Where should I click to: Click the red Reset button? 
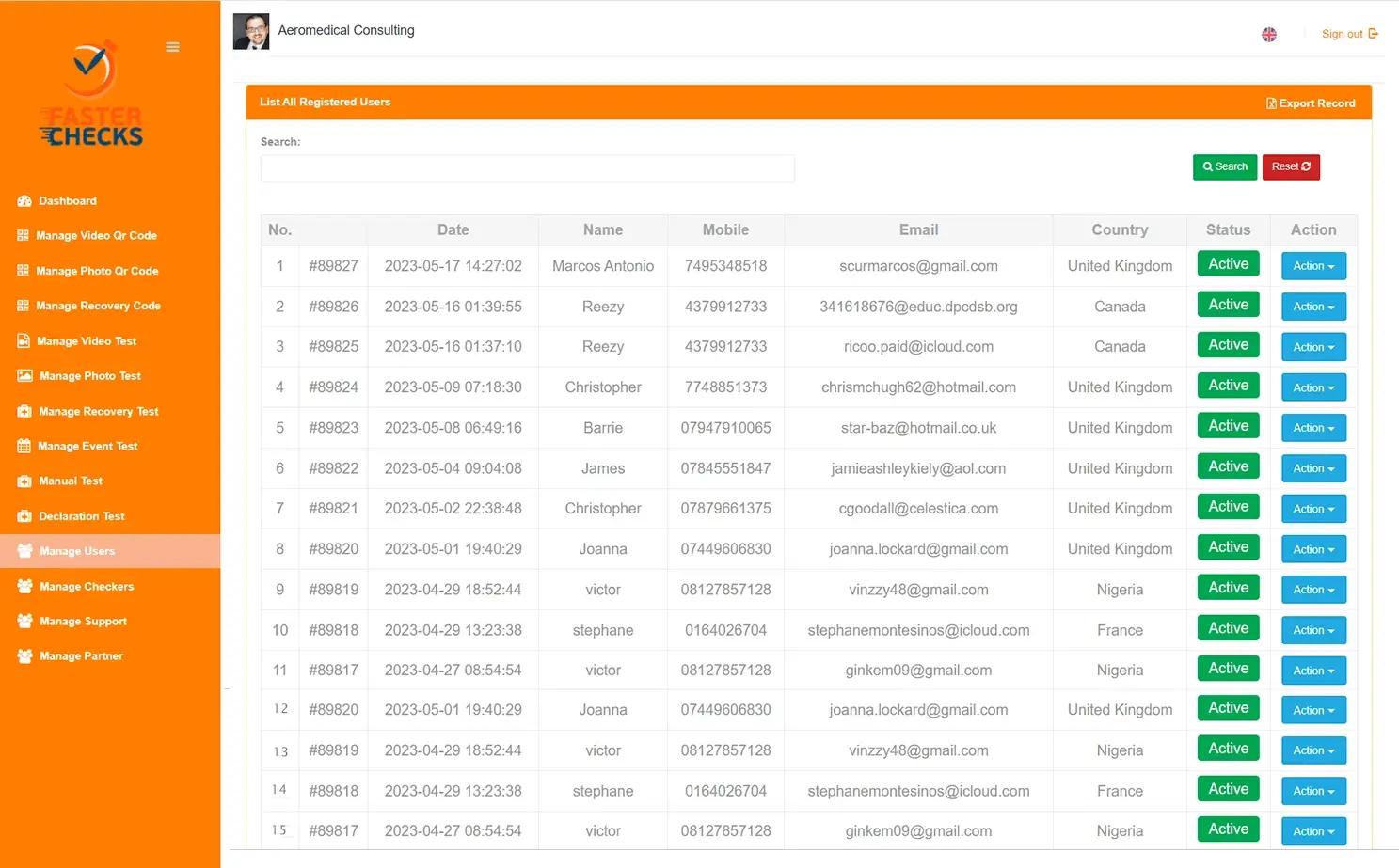point(1291,166)
